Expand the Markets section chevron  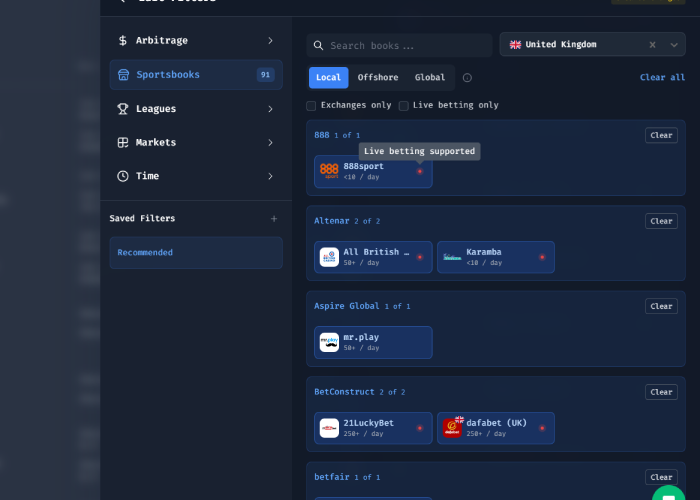[270, 142]
